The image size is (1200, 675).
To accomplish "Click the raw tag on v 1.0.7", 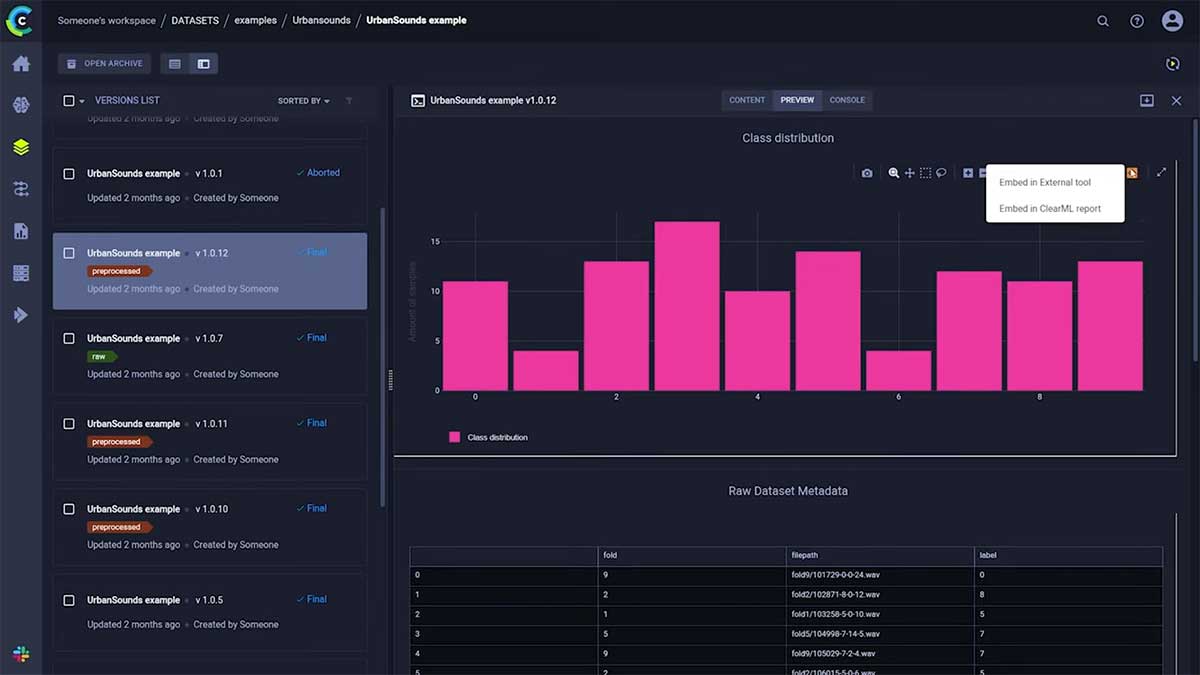I will (102, 357).
